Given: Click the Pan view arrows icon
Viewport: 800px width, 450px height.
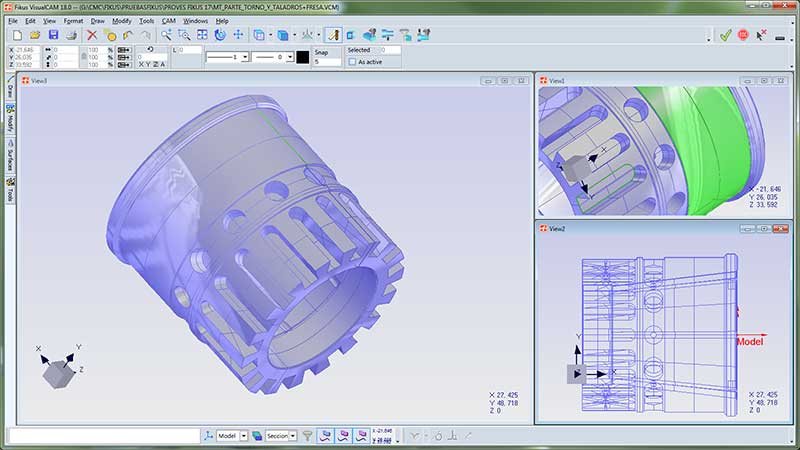Looking at the screenshot, I should coord(238,35).
